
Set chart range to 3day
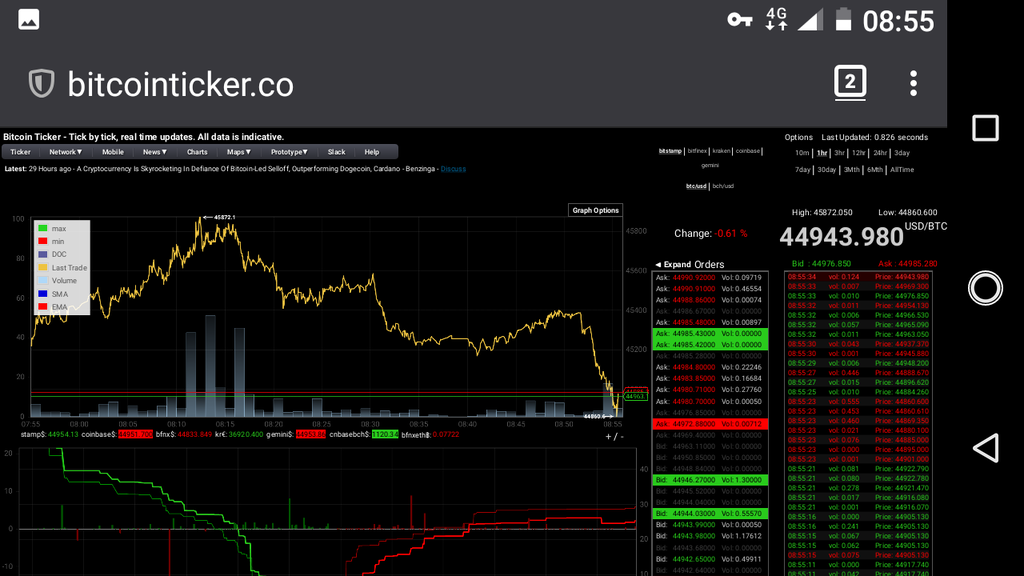(x=902, y=153)
